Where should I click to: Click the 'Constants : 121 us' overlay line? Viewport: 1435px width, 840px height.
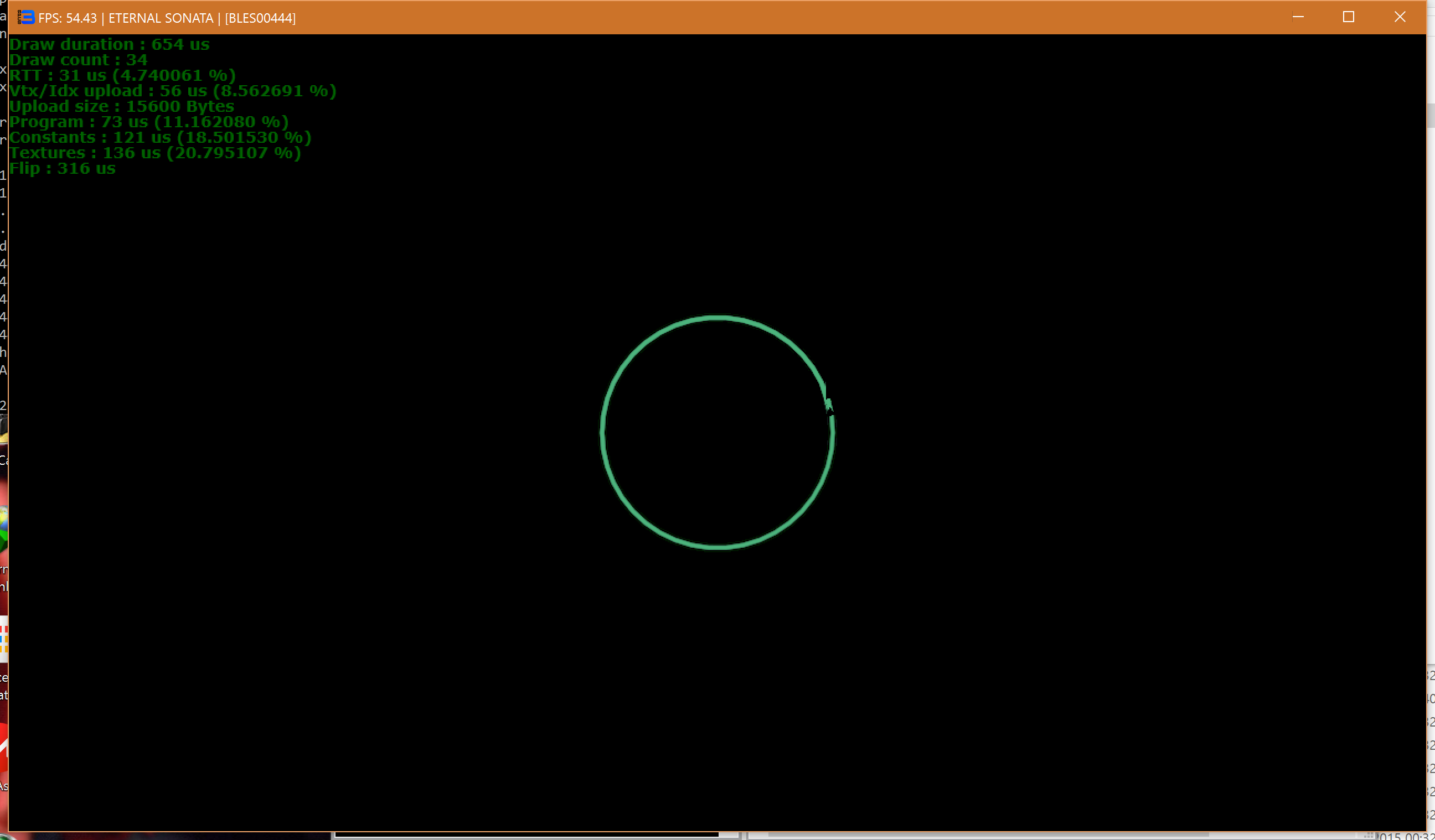(160, 137)
